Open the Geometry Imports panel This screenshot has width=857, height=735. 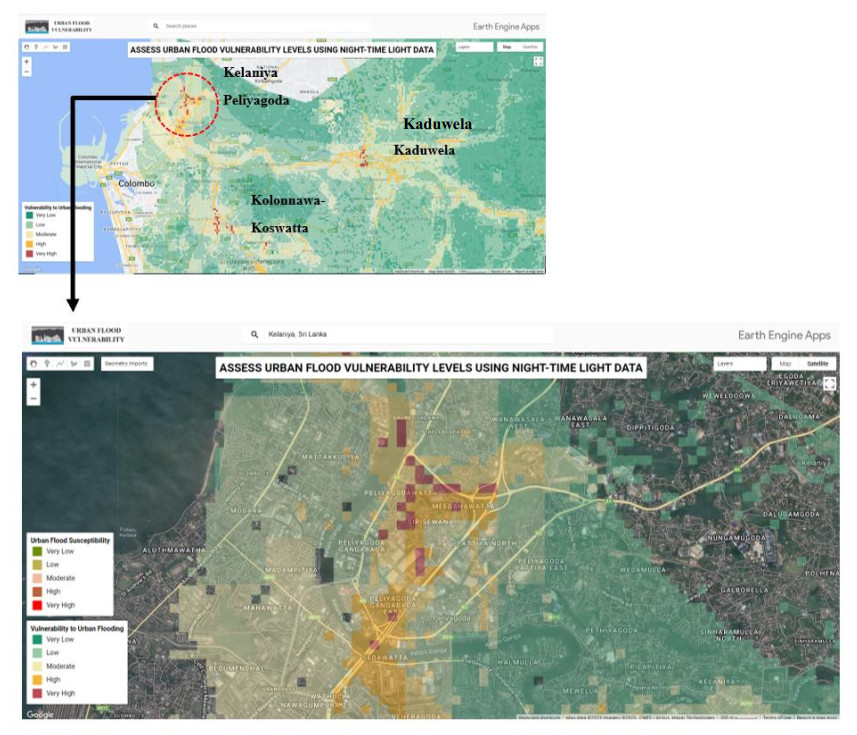click(127, 364)
